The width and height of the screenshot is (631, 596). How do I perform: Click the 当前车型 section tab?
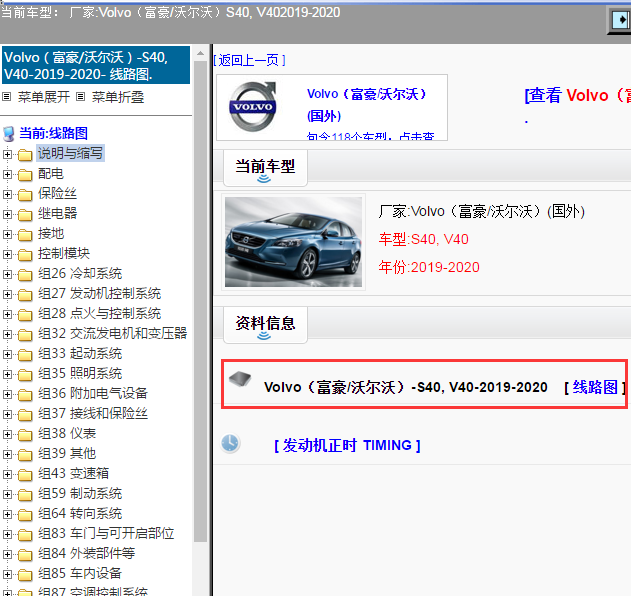point(265,167)
